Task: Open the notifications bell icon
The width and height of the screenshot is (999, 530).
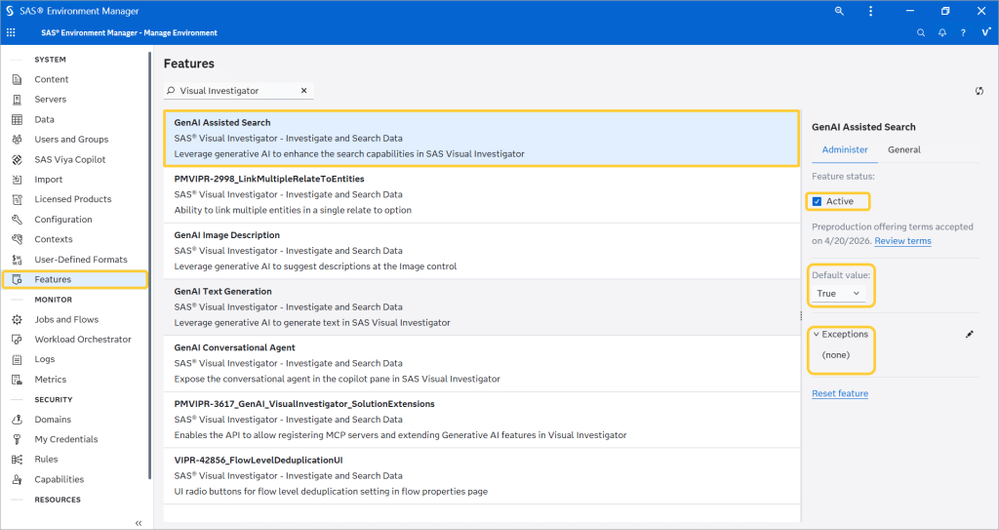Action: tap(942, 32)
